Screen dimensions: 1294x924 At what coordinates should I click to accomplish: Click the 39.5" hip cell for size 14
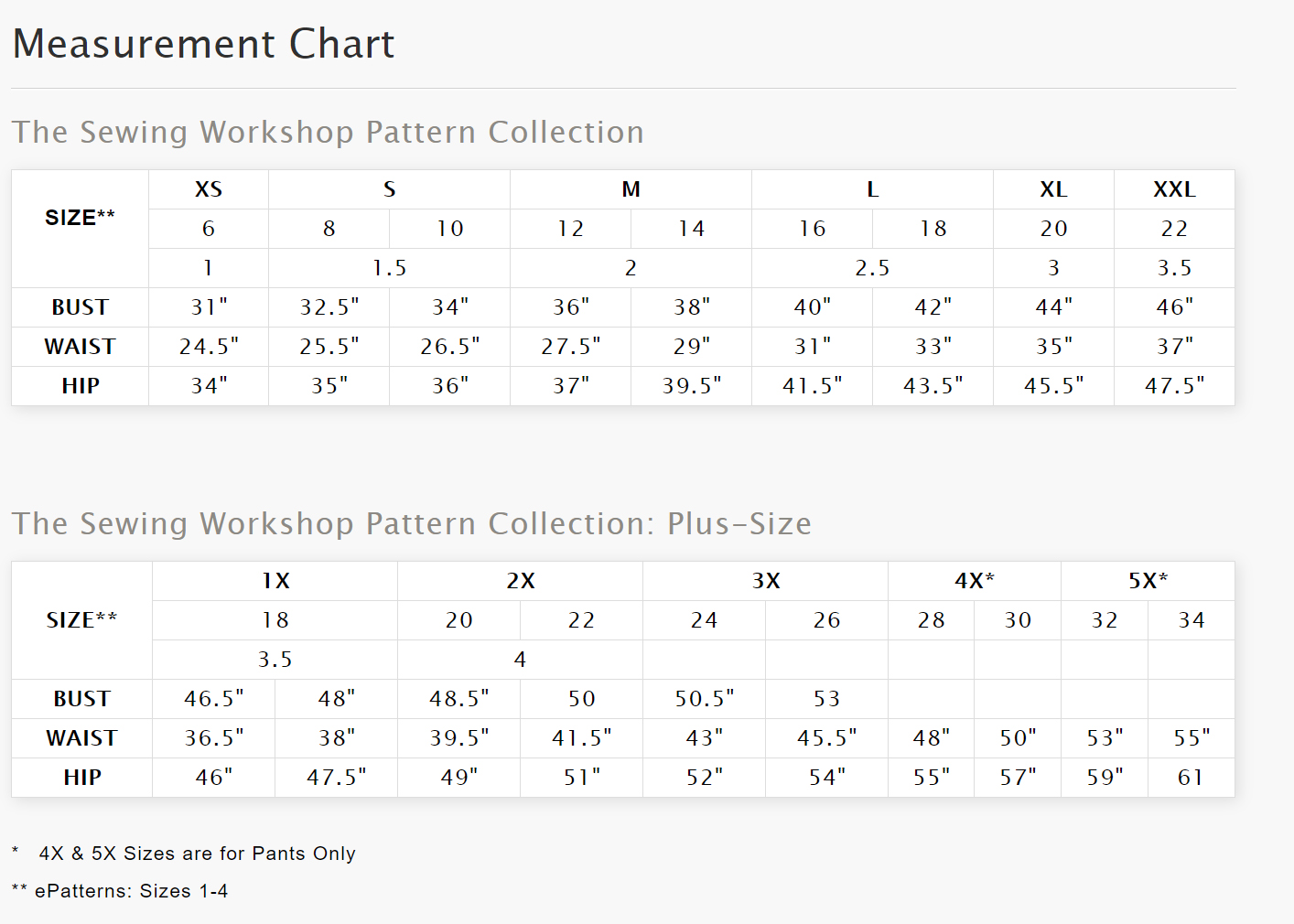point(692,386)
